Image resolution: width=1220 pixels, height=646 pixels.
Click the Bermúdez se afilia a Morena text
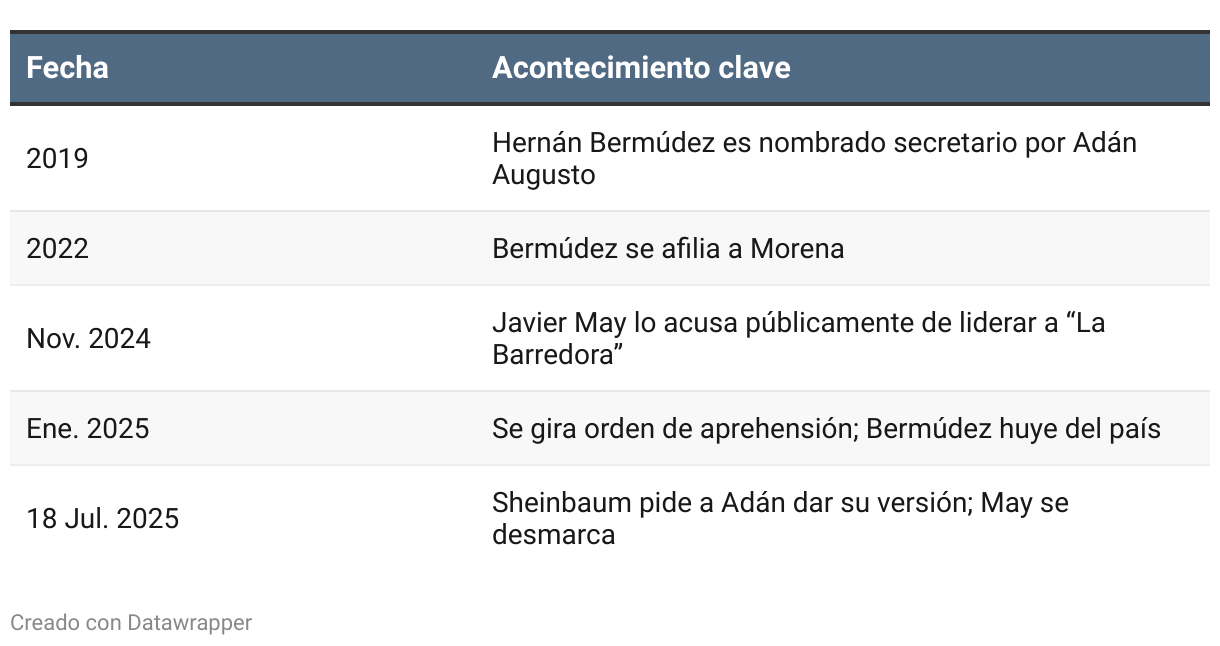tap(668, 248)
